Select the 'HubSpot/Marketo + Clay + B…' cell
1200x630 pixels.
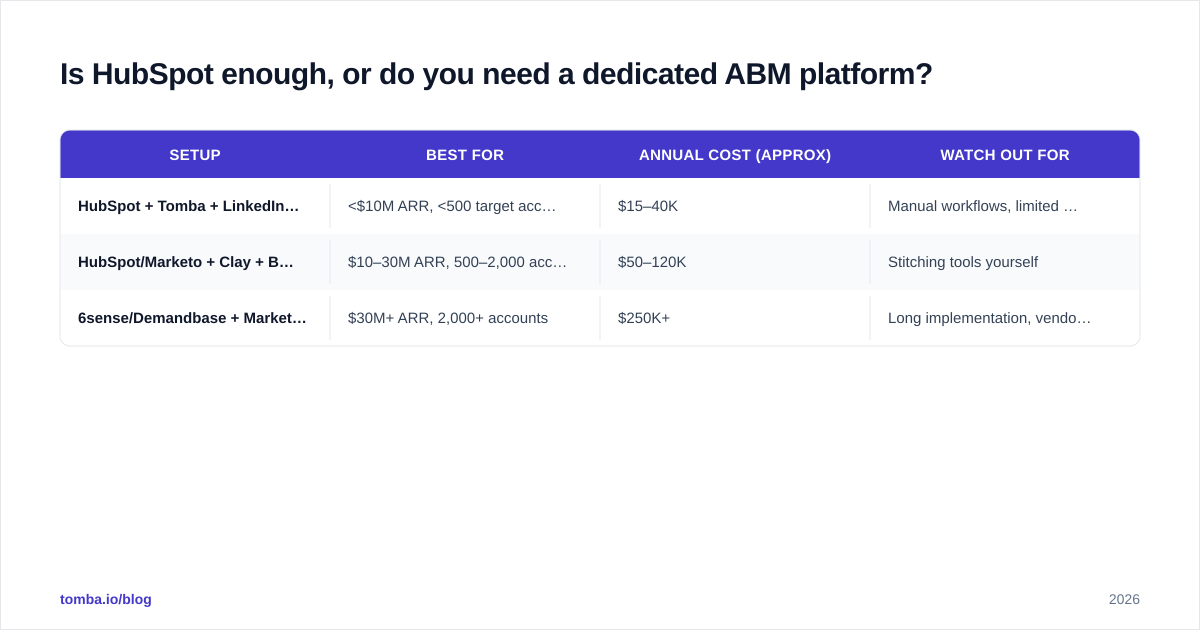pos(195,262)
